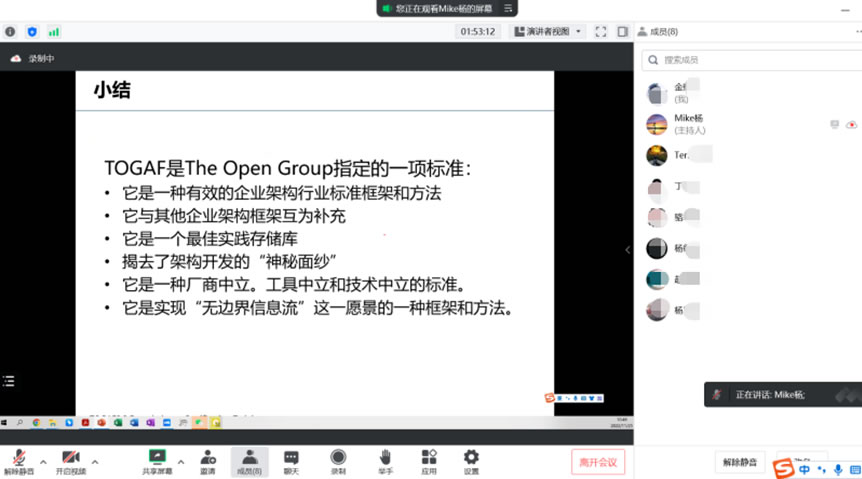Minimize the meeting window
This screenshot has width=862, height=479.
point(845,10)
